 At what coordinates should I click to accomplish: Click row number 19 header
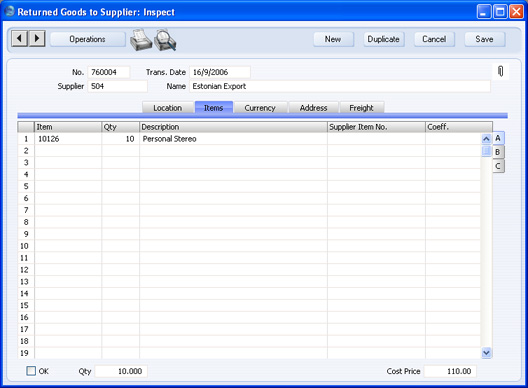[26, 353]
